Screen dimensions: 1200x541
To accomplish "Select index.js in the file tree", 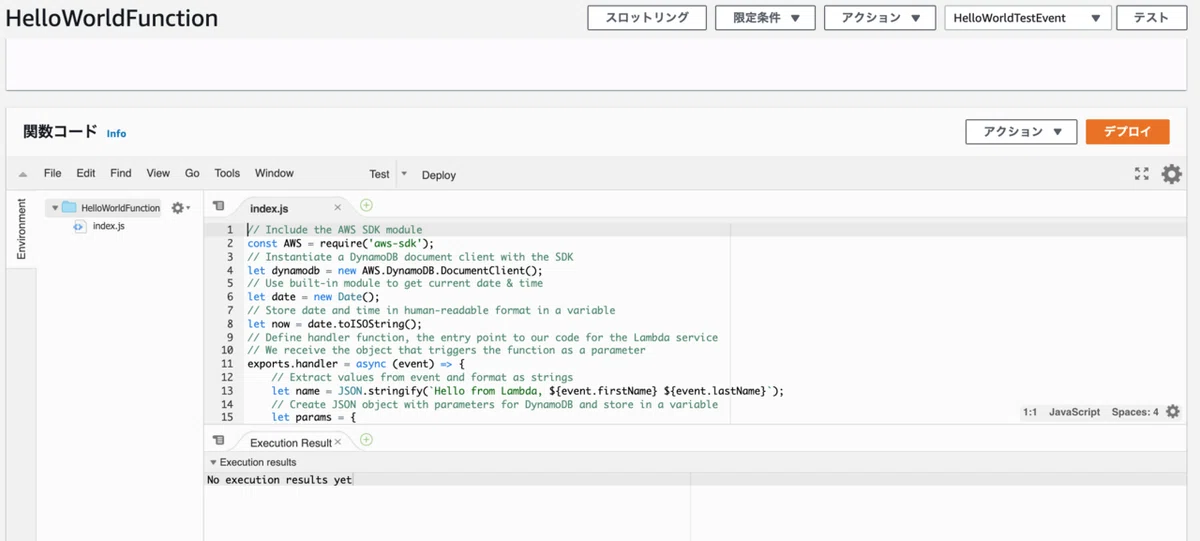I will pos(108,226).
